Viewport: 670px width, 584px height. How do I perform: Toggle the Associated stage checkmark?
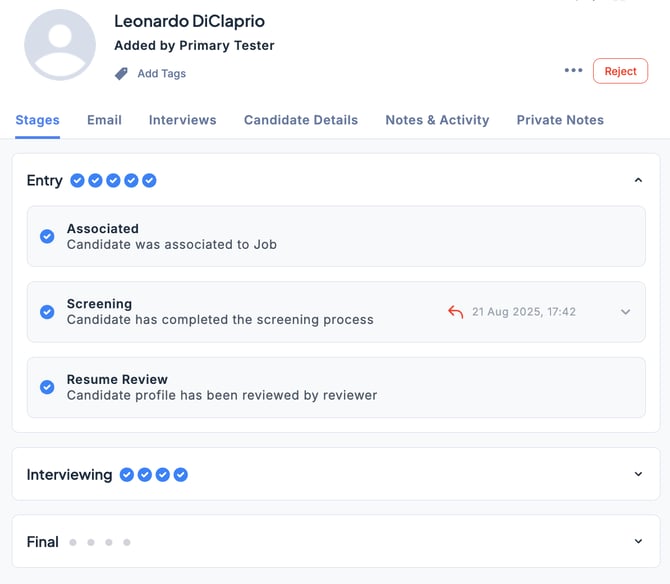(x=47, y=236)
